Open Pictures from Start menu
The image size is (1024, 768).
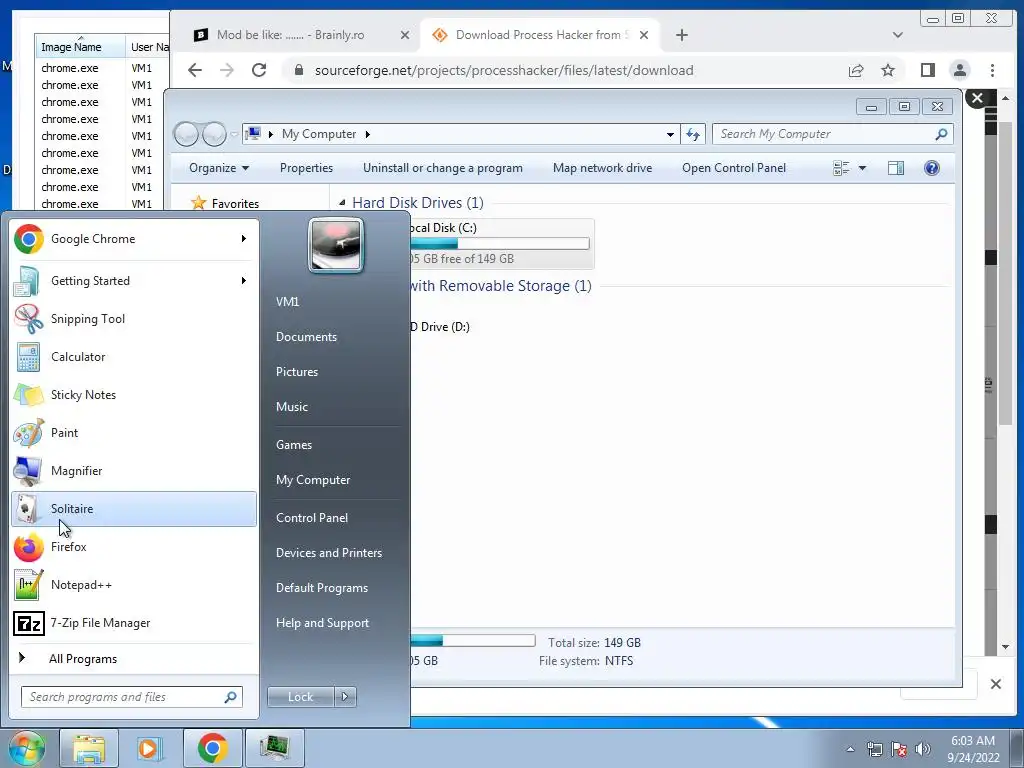tap(296, 372)
